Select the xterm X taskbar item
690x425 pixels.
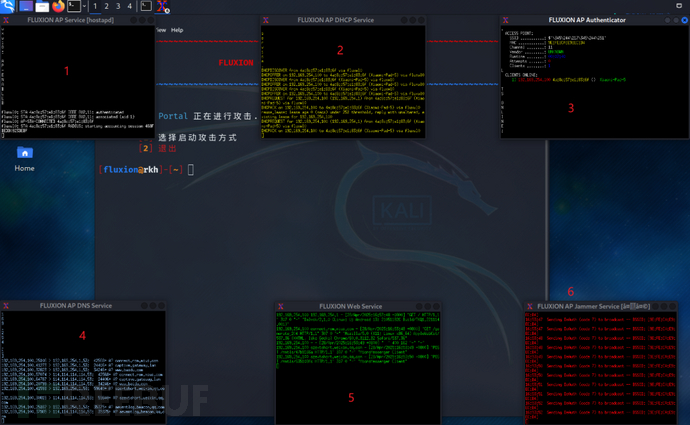[x=163, y=6]
